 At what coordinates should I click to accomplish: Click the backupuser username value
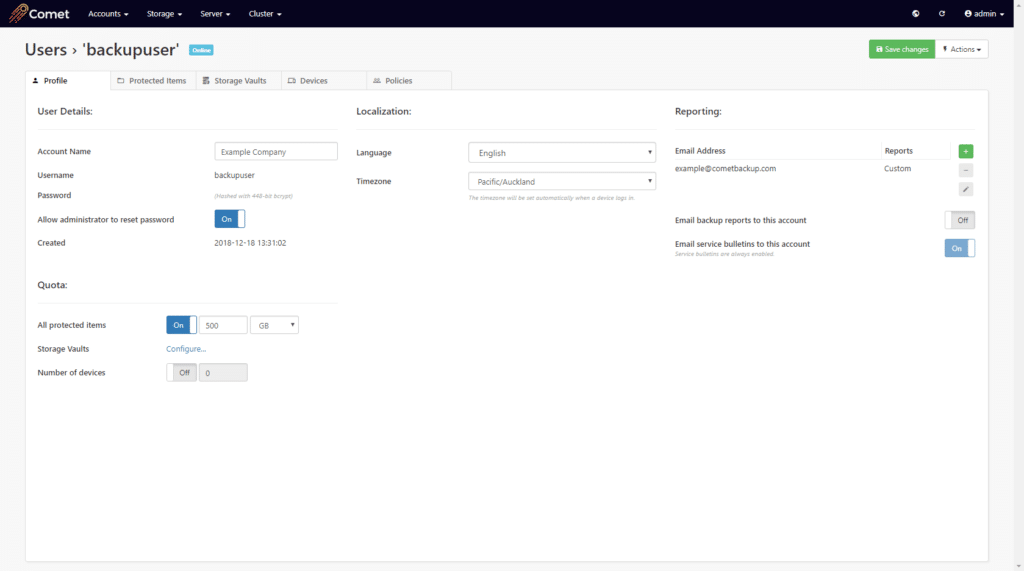click(234, 175)
